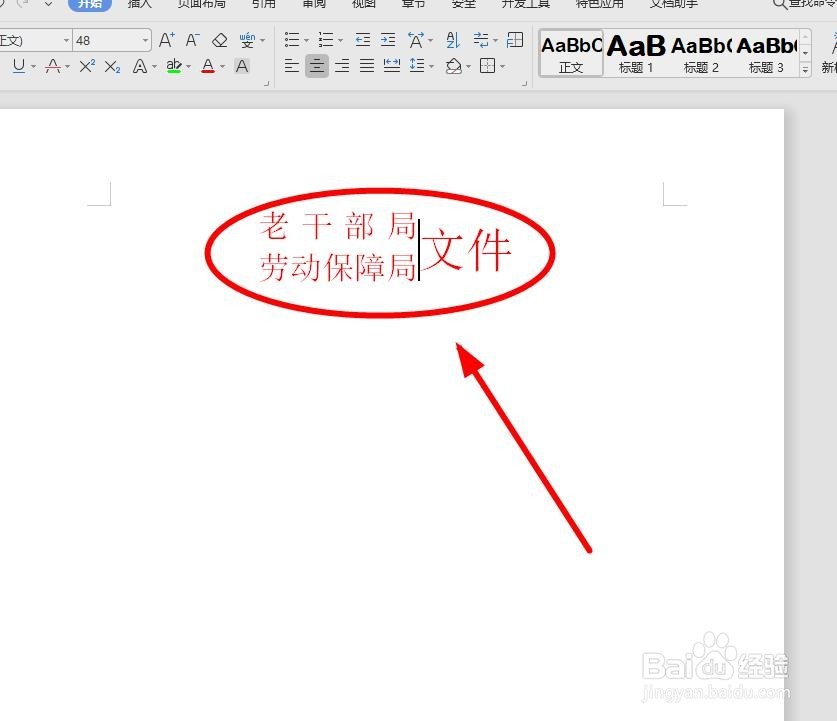Screen dimensions: 837x721
Task: Expand the font color dropdown arrow
Action: 222,66
